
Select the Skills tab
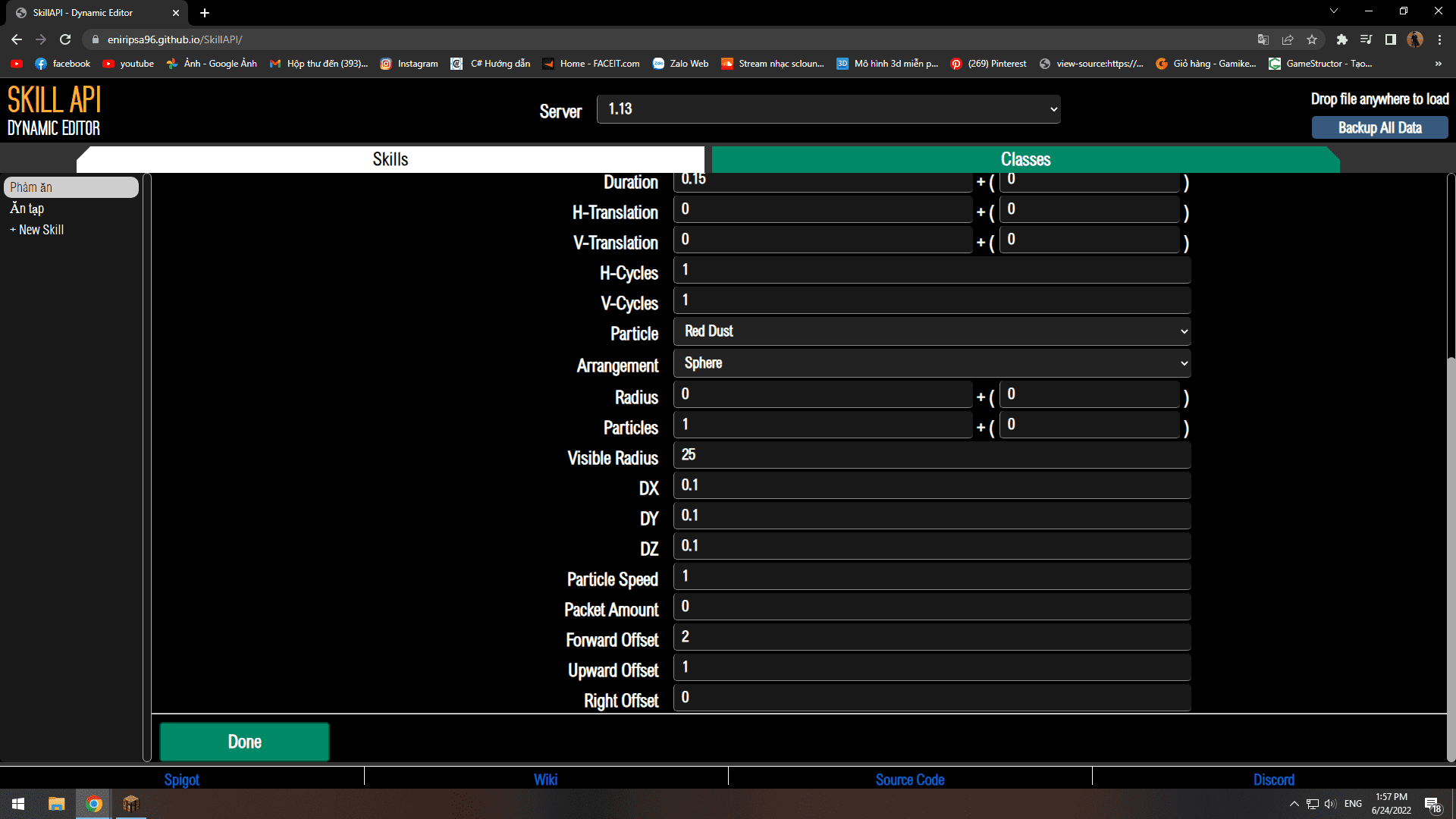tap(390, 159)
